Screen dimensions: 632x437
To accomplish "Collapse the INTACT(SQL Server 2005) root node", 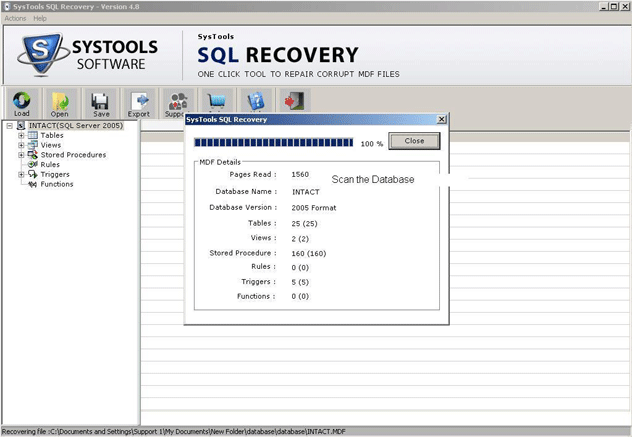I will (10, 126).
